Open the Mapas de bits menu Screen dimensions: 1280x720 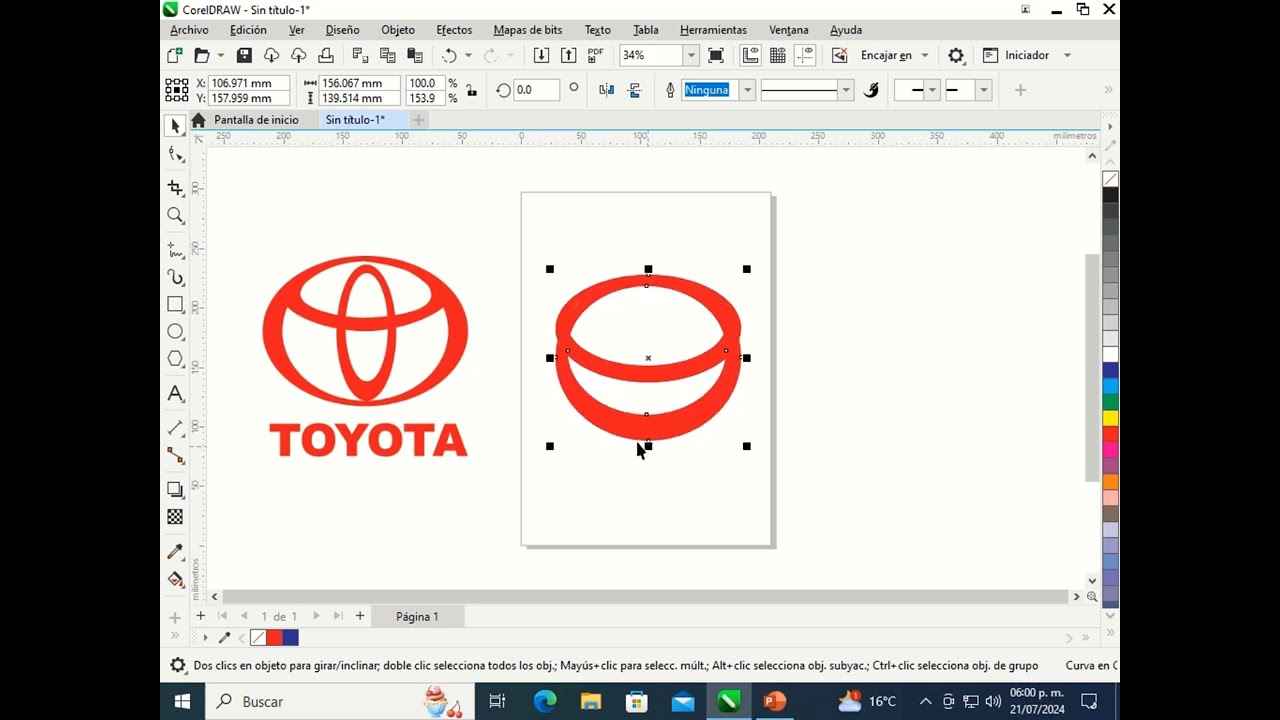528,30
